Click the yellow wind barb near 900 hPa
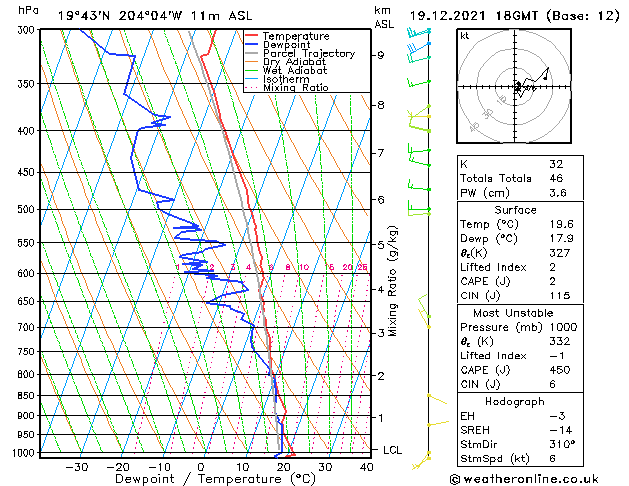Screen dimensions: 629x486 tap(438, 423)
